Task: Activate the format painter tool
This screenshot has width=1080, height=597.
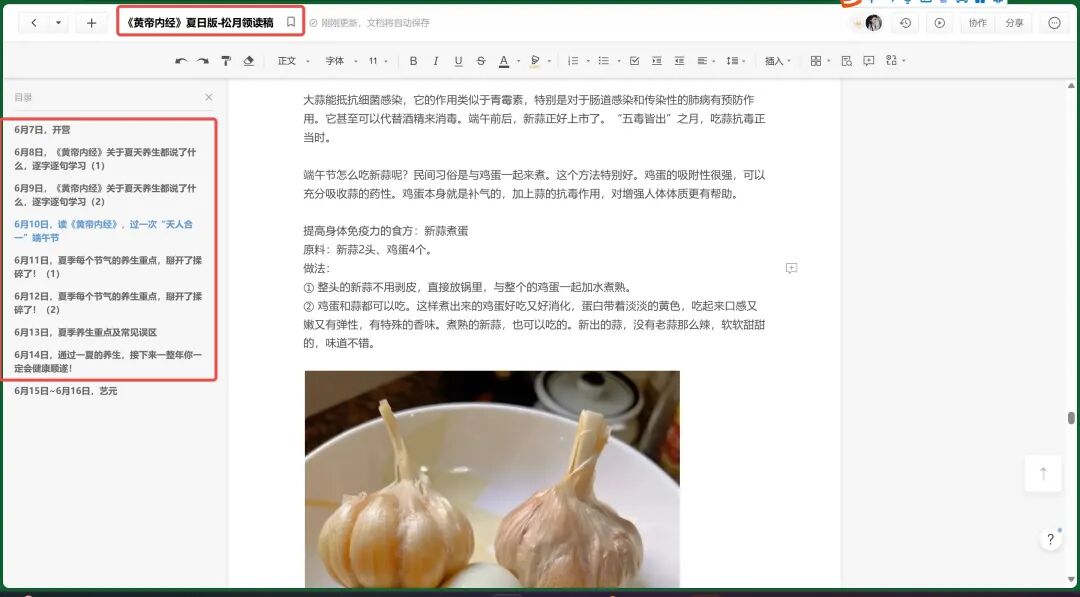Action: pyautogui.click(x=226, y=61)
